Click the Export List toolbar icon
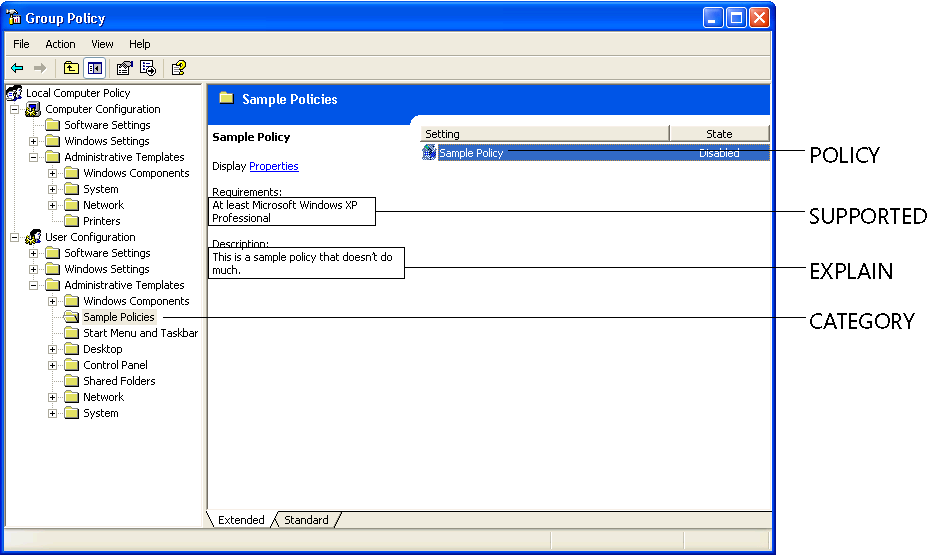 point(148,68)
